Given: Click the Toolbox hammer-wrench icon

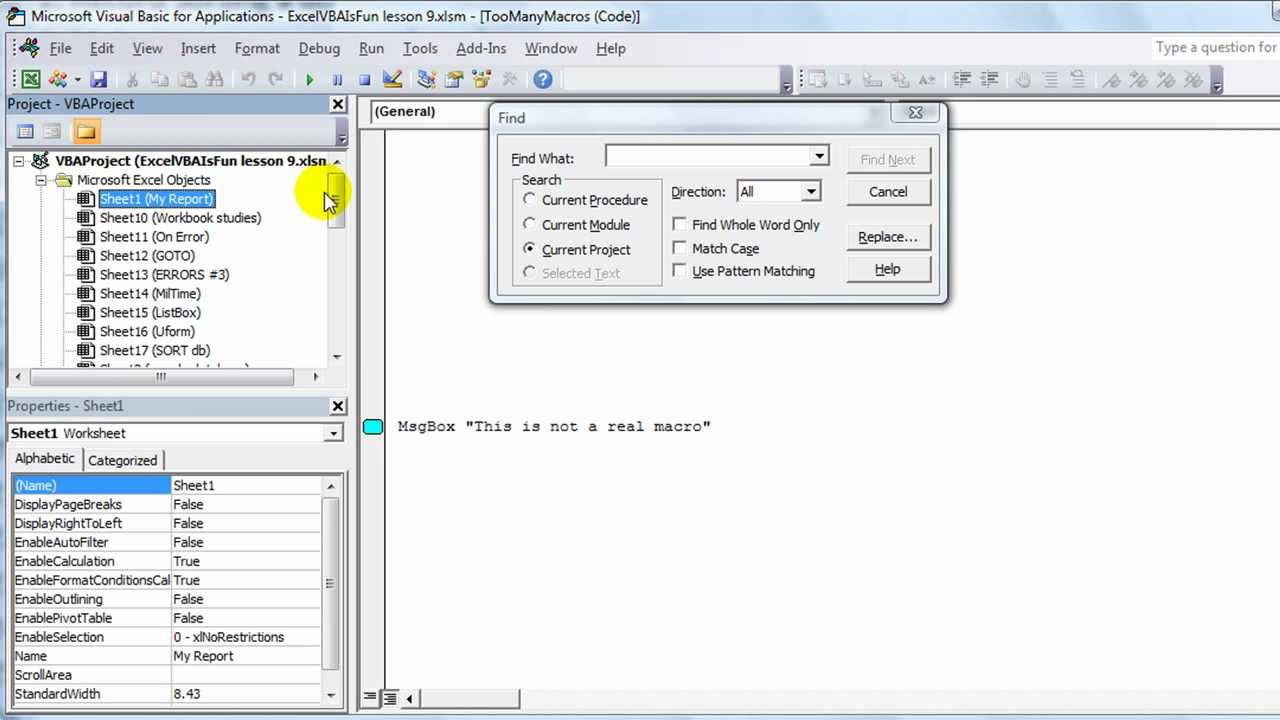Looking at the screenshot, I should [509, 80].
